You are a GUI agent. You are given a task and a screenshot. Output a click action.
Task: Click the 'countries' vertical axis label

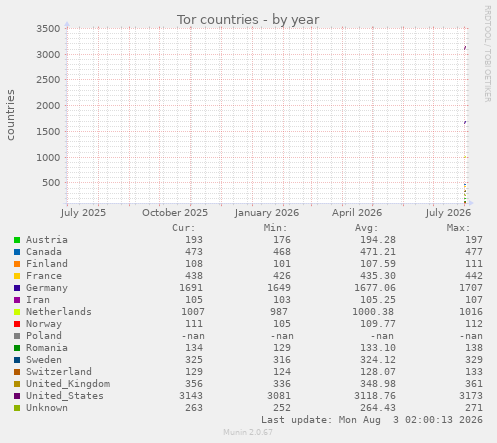tap(10, 115)
